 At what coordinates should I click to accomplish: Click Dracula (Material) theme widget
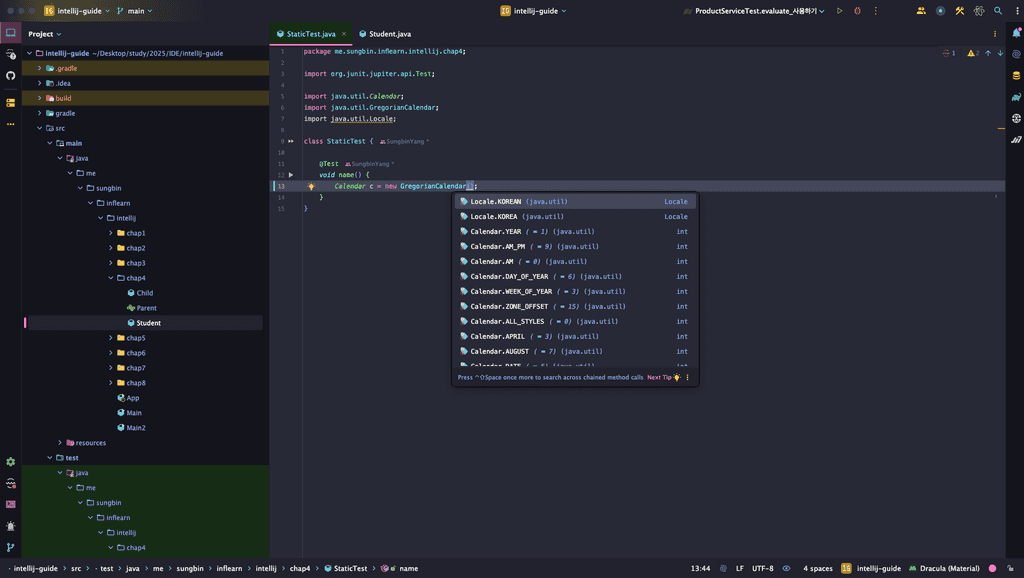point(944,568)
